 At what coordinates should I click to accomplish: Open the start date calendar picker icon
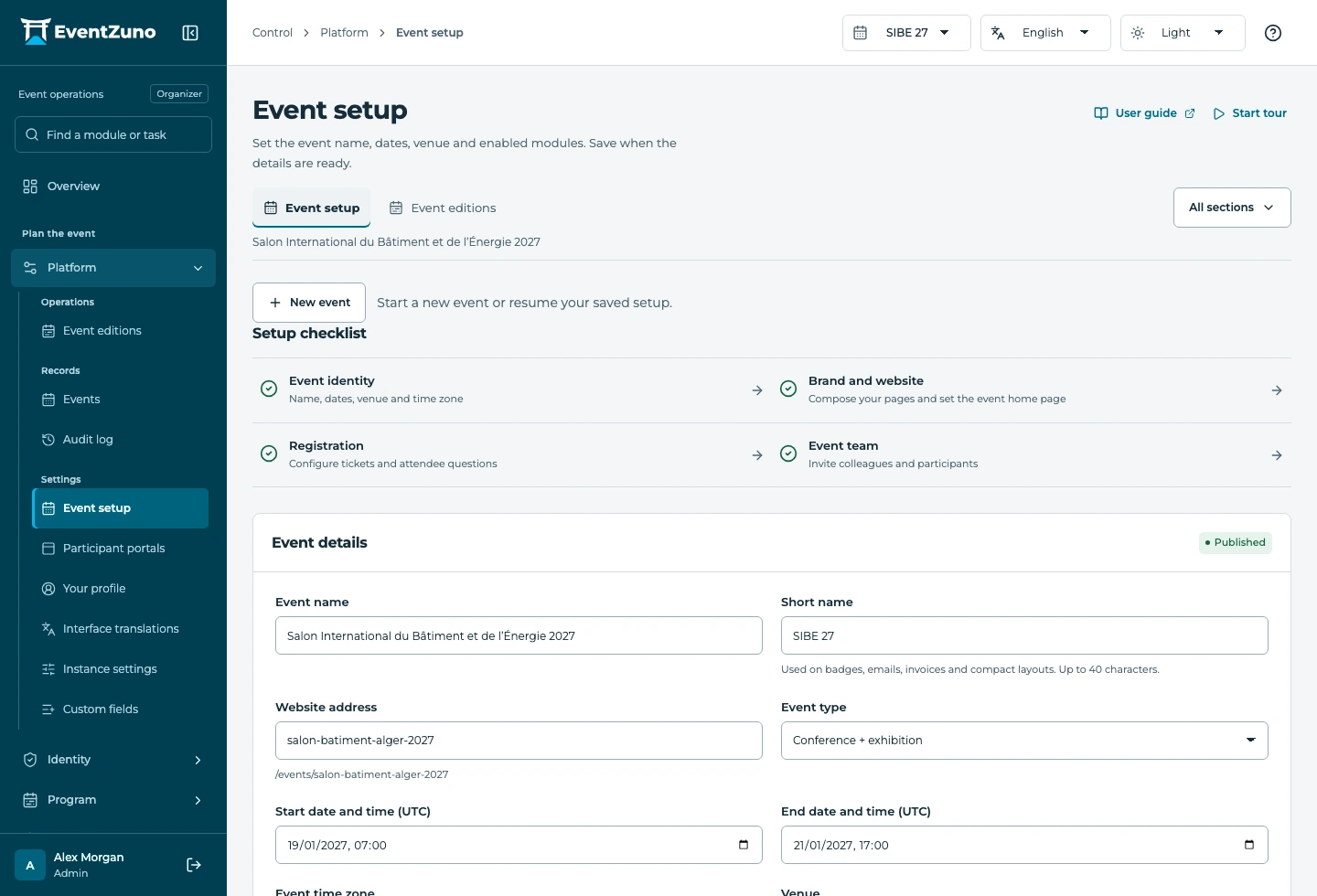tap(744, 845)
